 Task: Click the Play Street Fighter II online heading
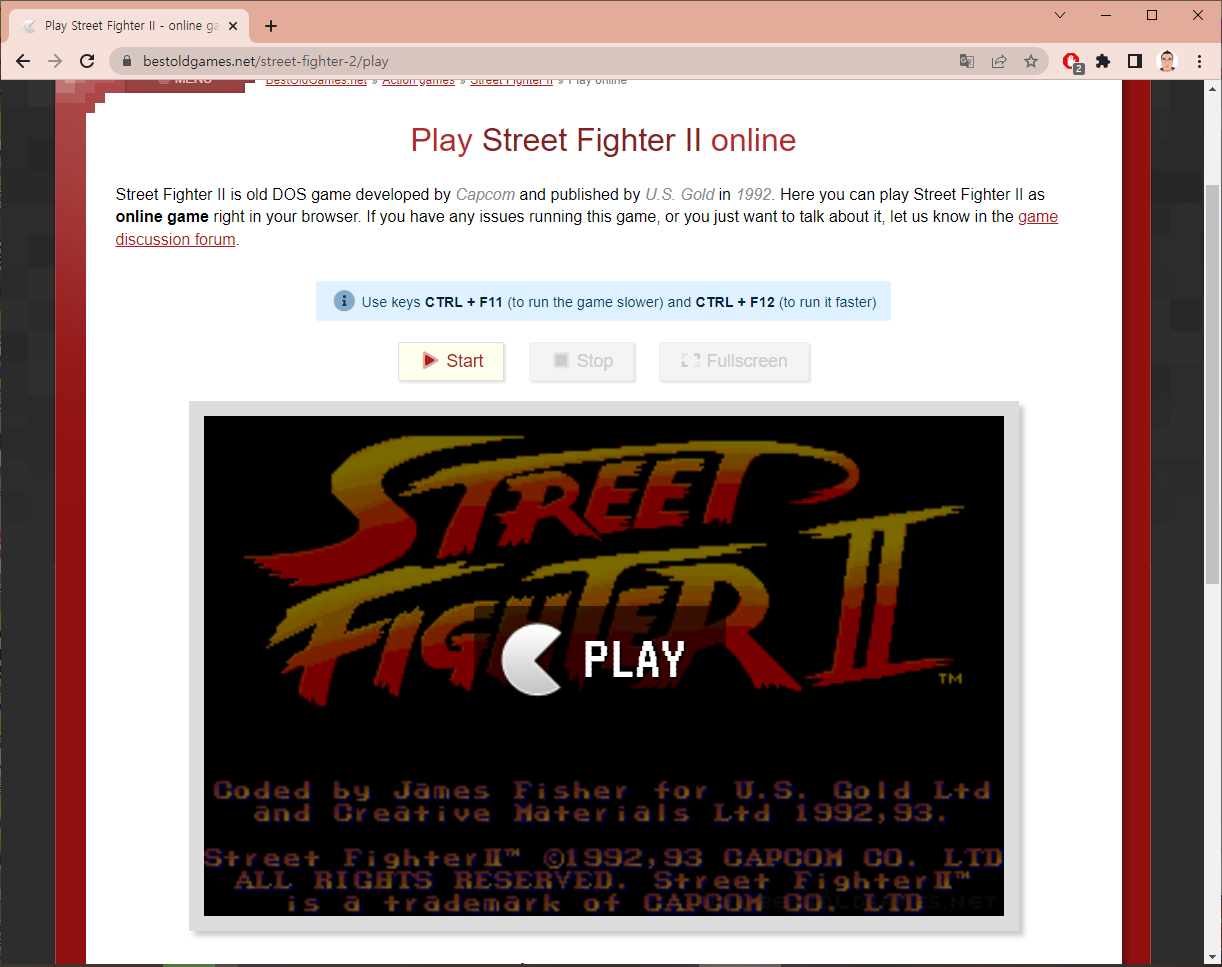point(603,140)
